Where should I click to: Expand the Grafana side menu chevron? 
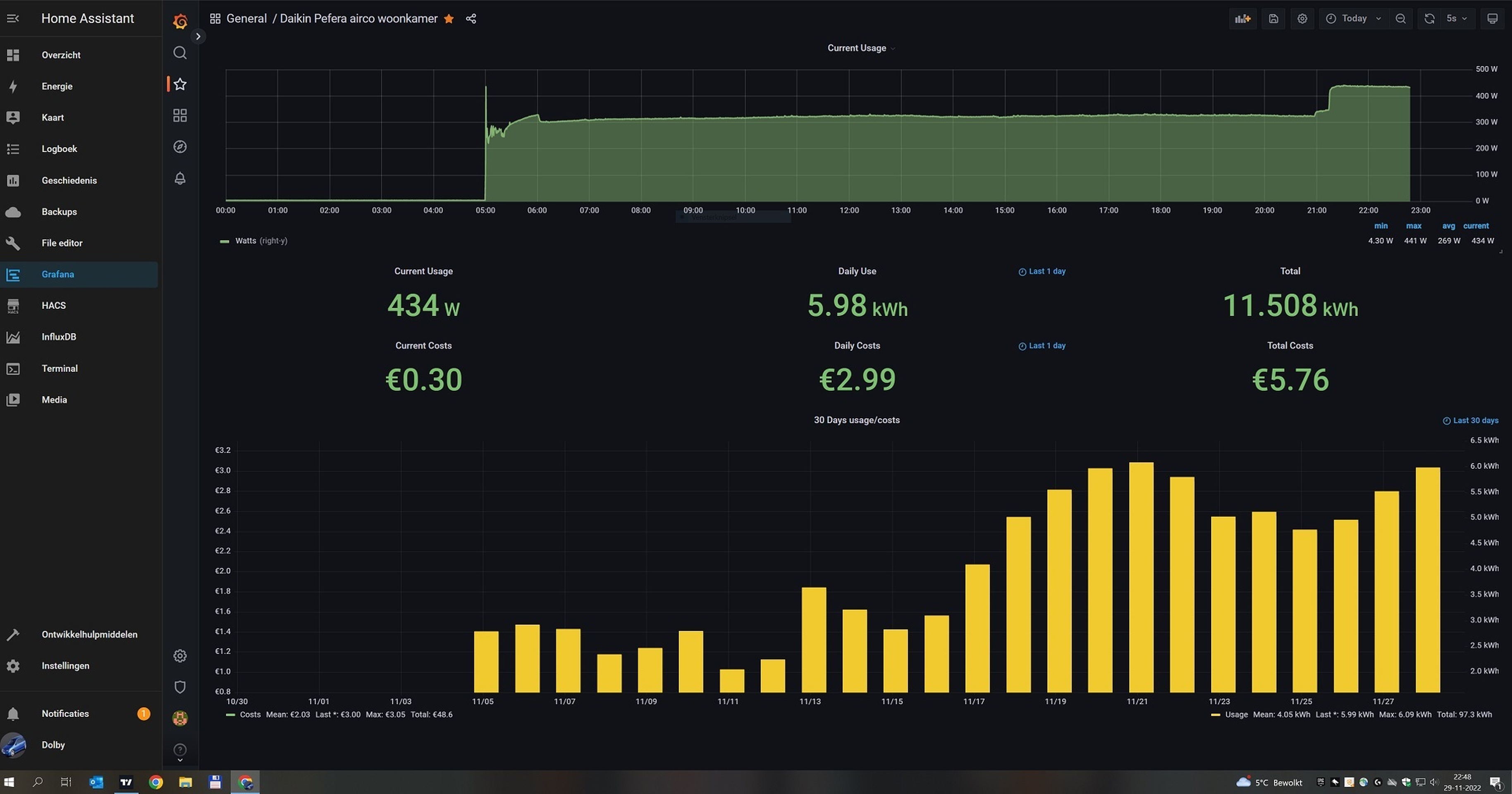[x=198, y=36]
